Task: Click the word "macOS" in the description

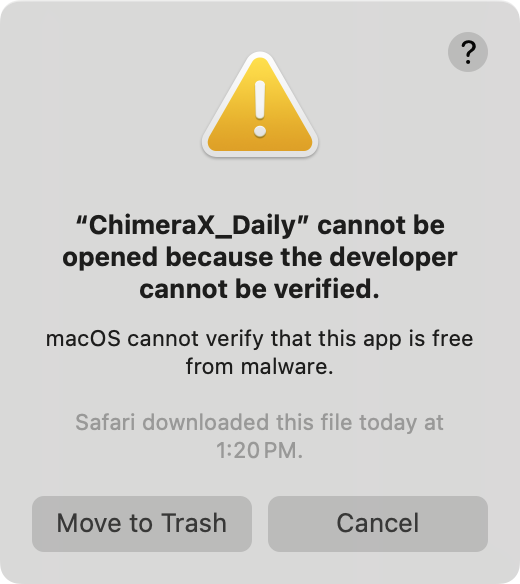Action: [x=83, y=339]
